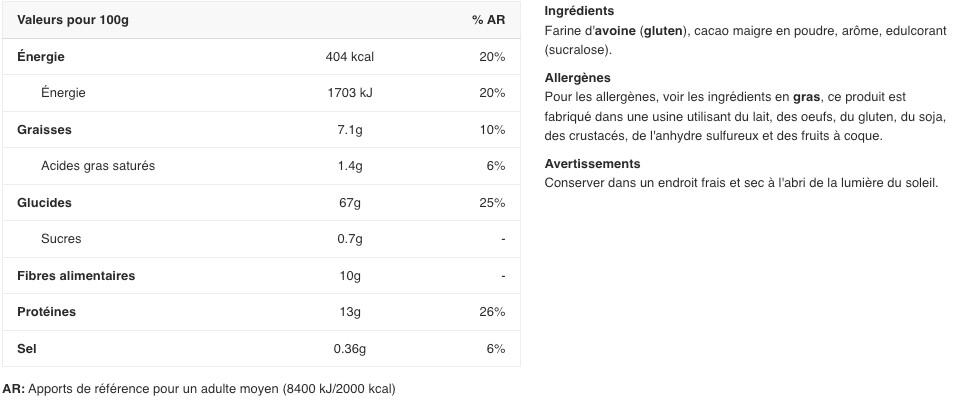Click the "AR:" footnote label

coord(14,388)
